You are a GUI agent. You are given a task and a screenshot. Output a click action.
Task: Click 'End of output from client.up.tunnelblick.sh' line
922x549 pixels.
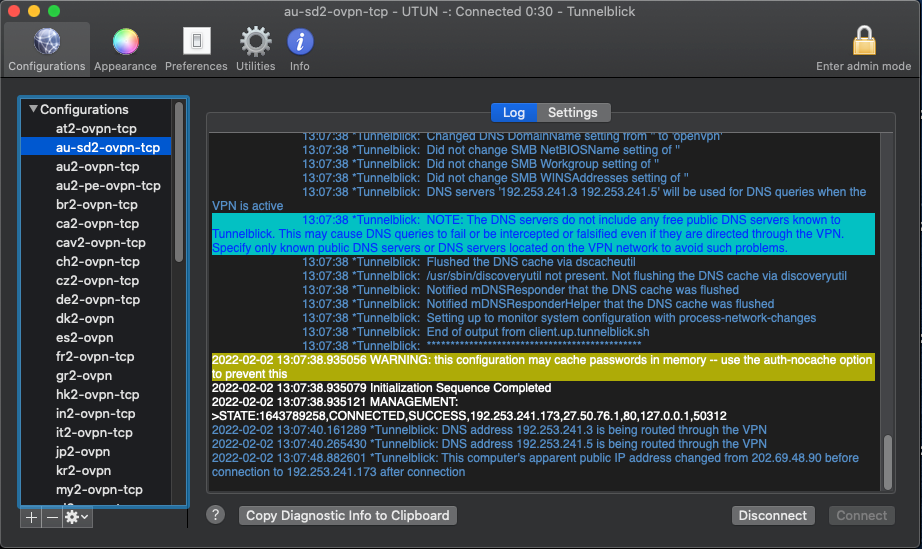coord(476,332)
